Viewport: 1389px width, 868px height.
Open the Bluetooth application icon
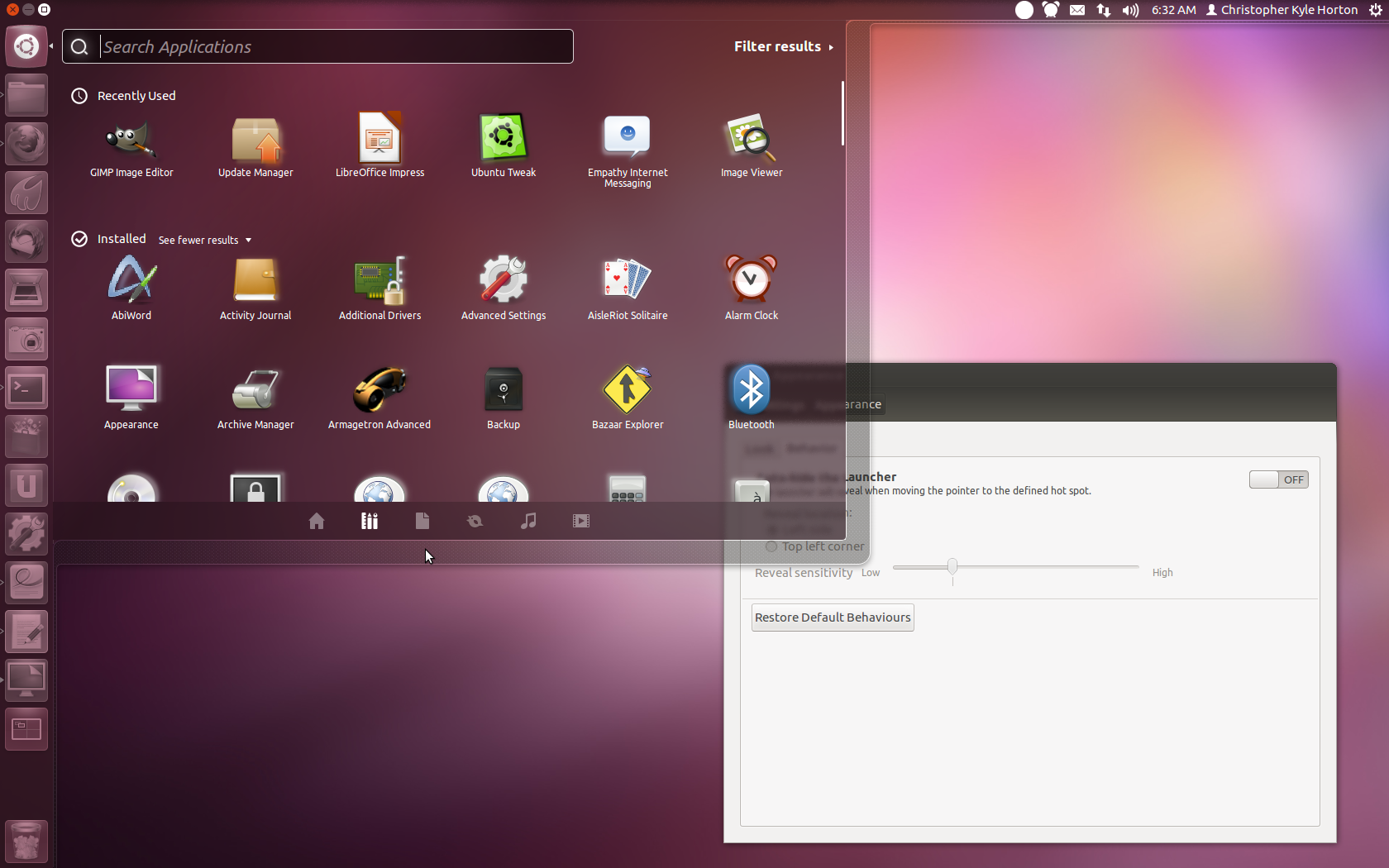(x=751, y=391)
